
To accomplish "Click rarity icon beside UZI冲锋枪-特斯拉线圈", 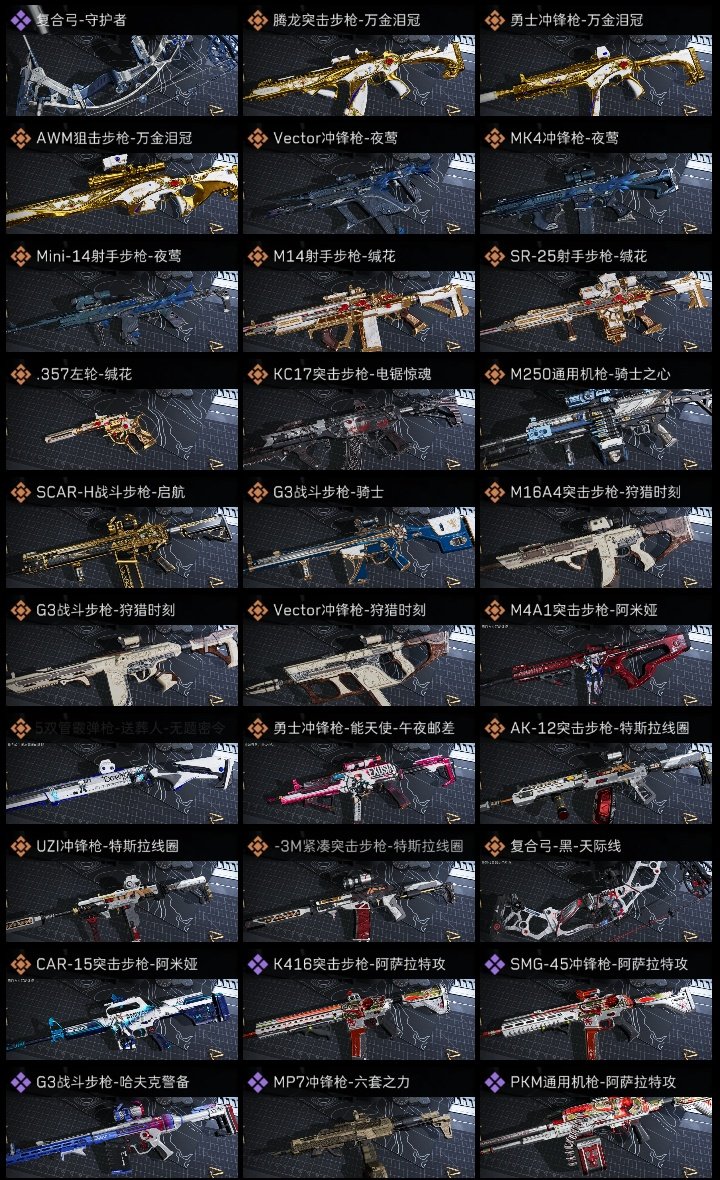I will [x=20, y=846].
